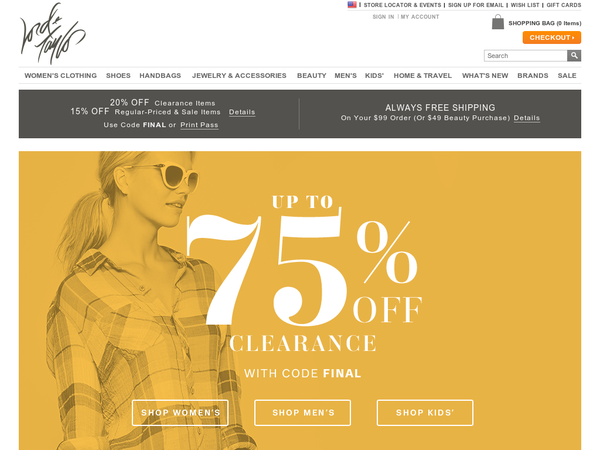Open the Sale menu item

coord(567,75)
